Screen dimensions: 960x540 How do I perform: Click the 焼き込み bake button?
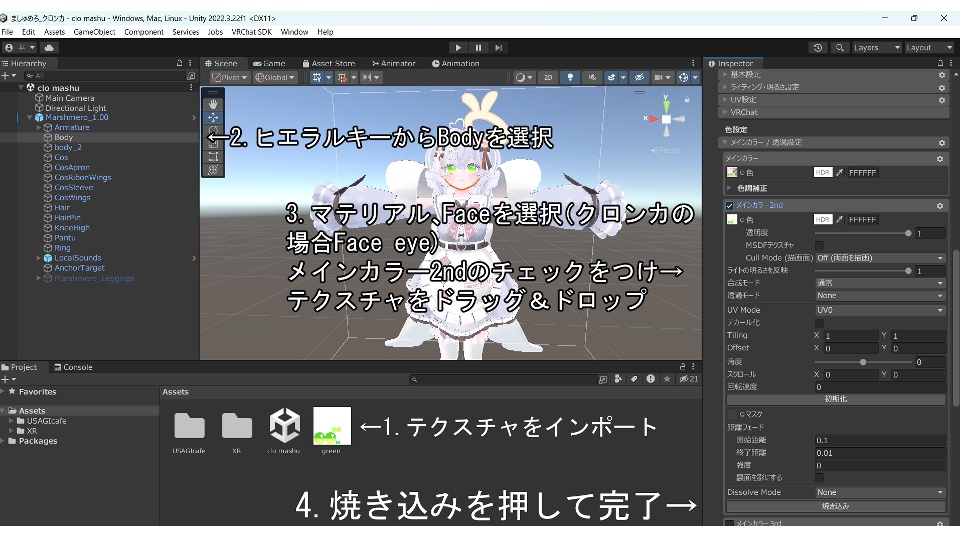[836, 506]
